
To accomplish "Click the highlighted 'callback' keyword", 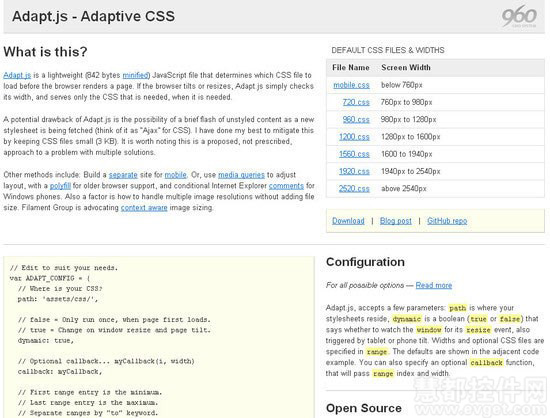I will pos(487,363).
